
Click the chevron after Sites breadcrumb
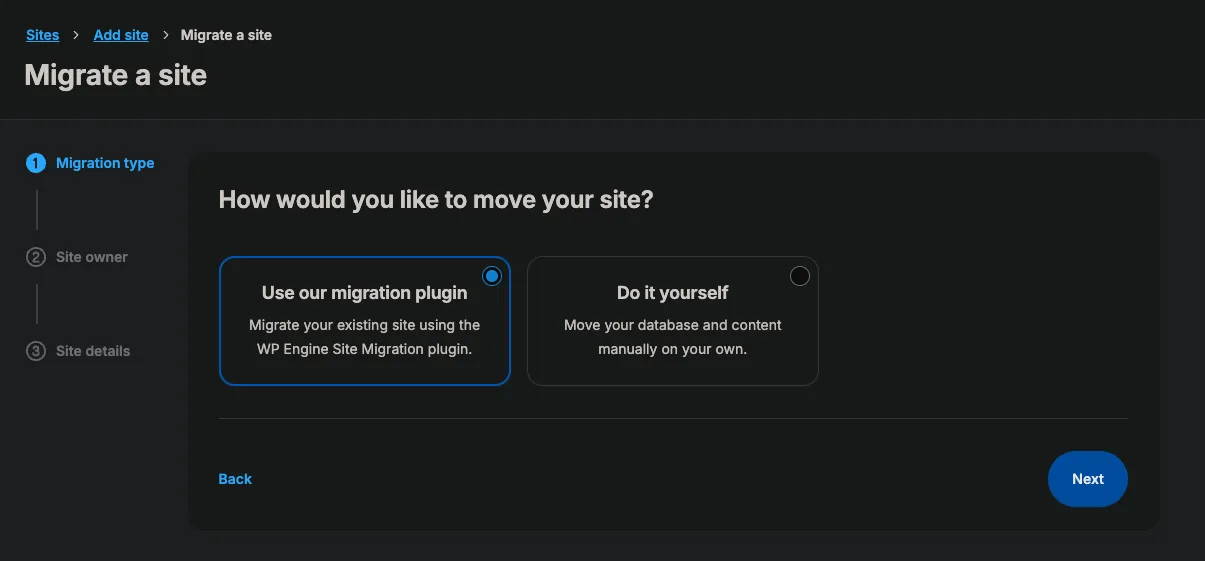click(76, 35)
